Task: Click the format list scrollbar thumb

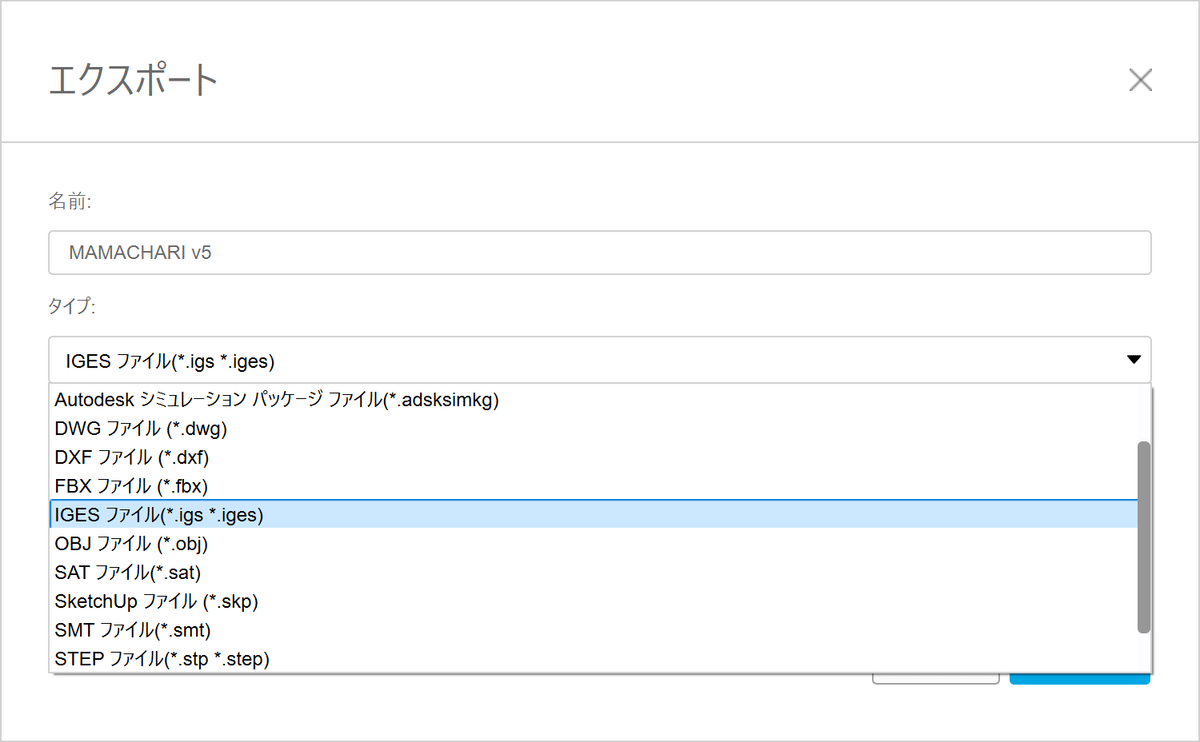Action: point(1144,537)
